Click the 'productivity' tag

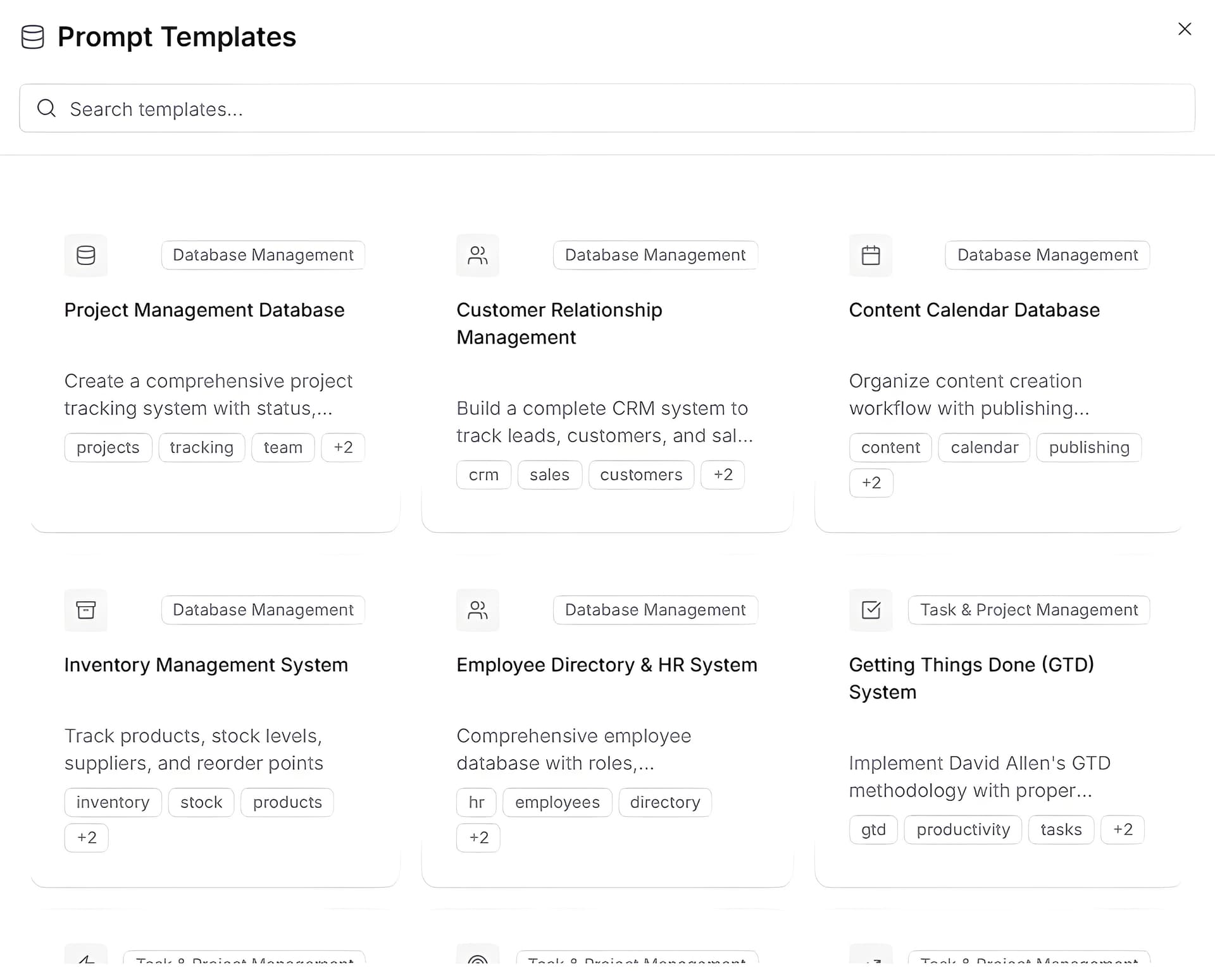pos(963,829)
